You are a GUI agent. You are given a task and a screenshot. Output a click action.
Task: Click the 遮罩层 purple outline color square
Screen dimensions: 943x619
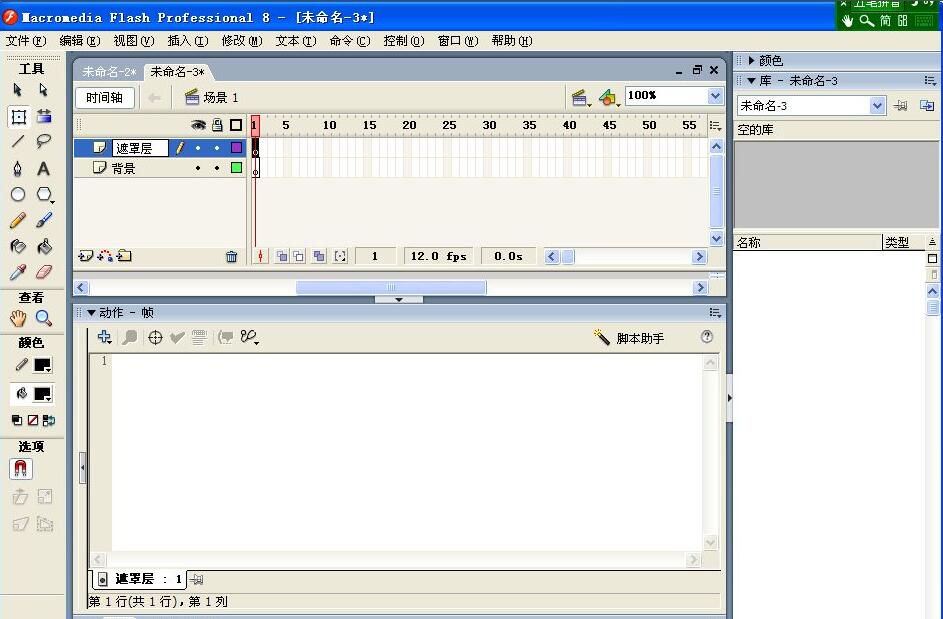pyautogui.click(x=236, y=147)
